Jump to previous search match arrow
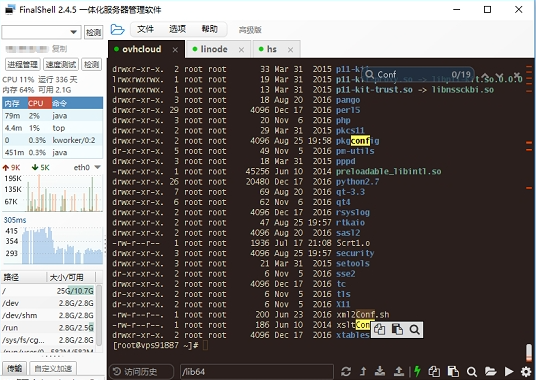 click(485, 75)
